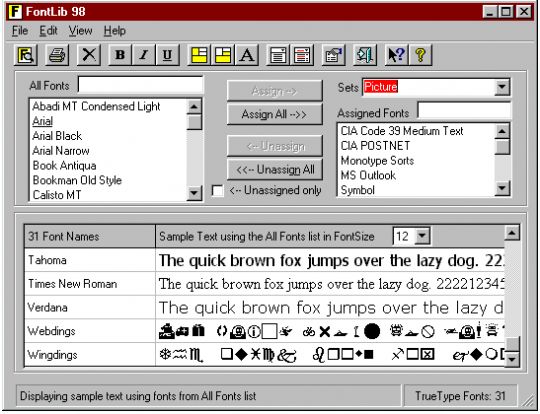540x414 pixels.
Task: Click the FontLib F title bar icon
Action: 15,11
